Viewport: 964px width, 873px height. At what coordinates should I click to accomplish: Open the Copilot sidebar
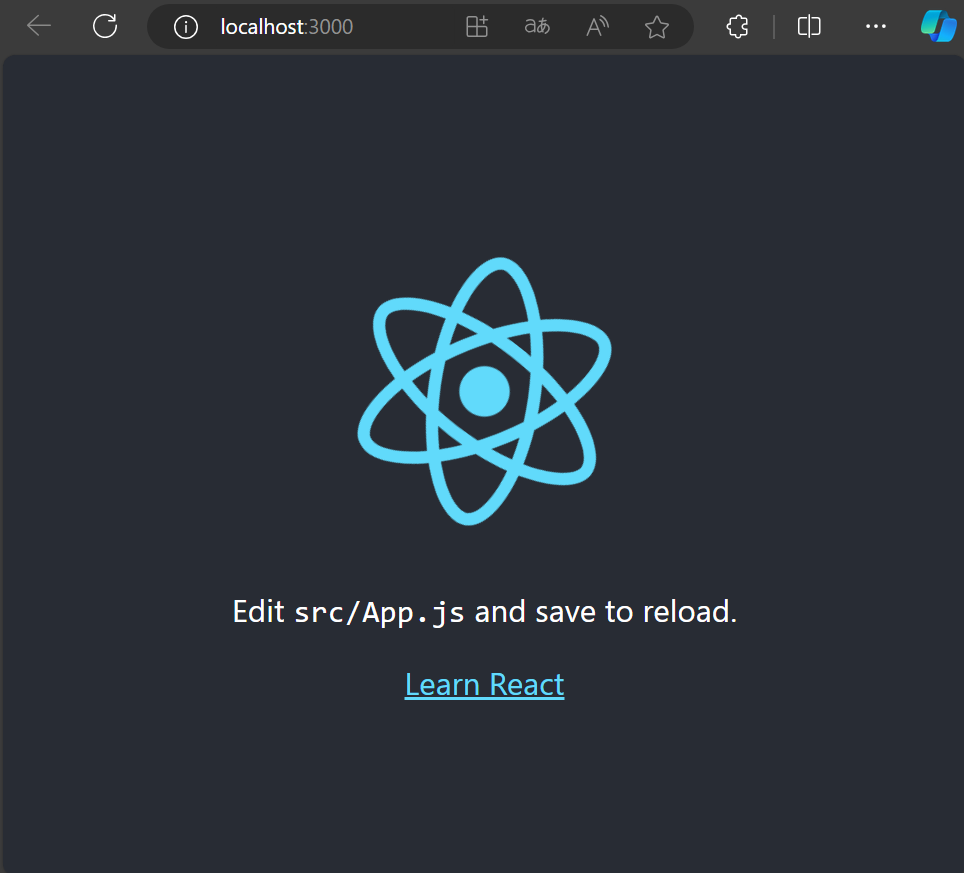938,26
